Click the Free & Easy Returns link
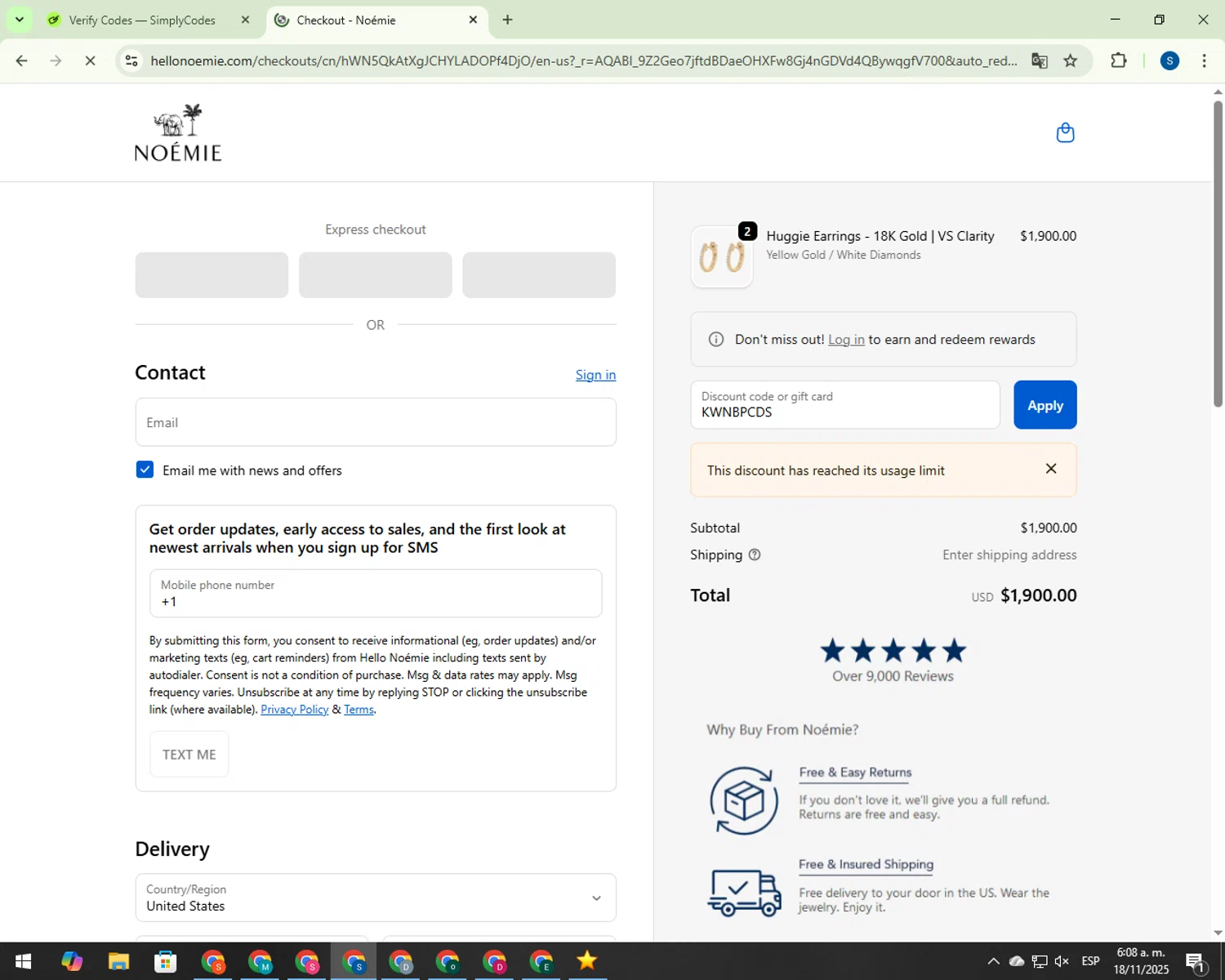This screenshot has height=980, width=1225. point(855,773)
